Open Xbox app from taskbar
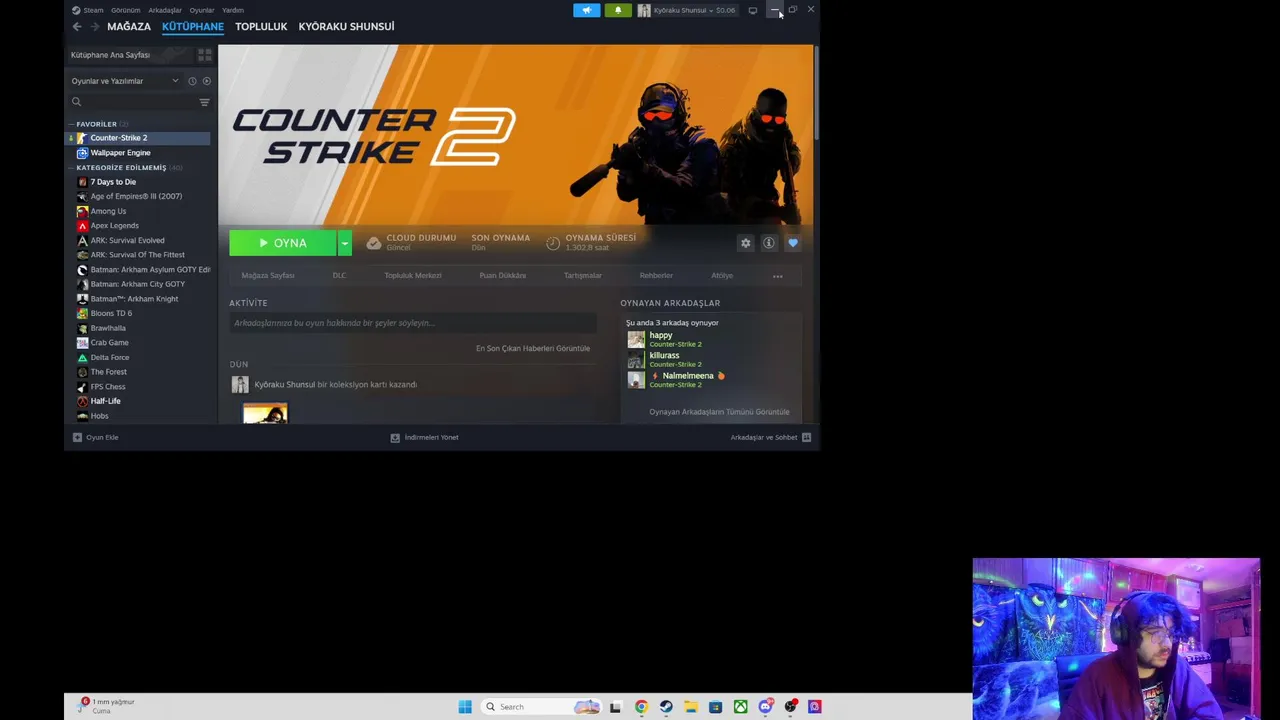Viewport: 1280px width, 720px height. coord(740,707)
